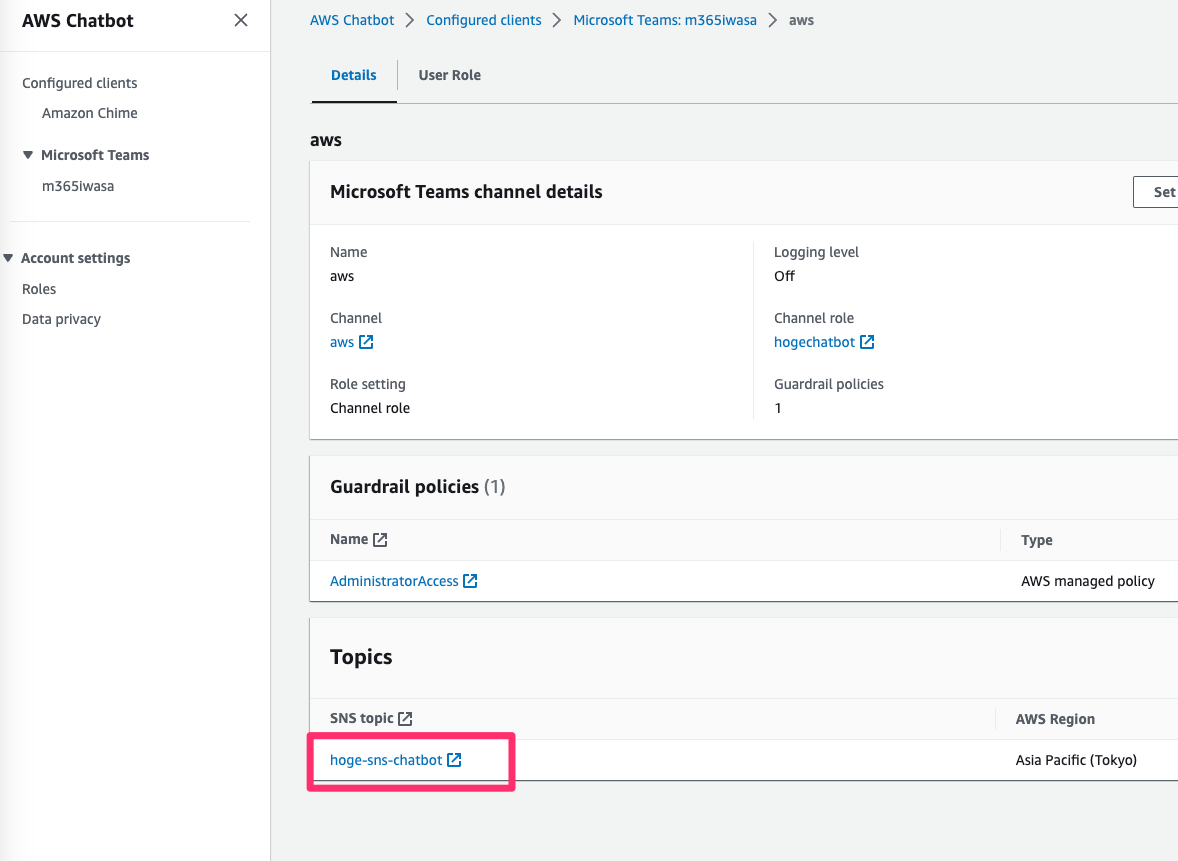
Task: Open external link icon beside hogechatbot role
Action: point(867,342)
